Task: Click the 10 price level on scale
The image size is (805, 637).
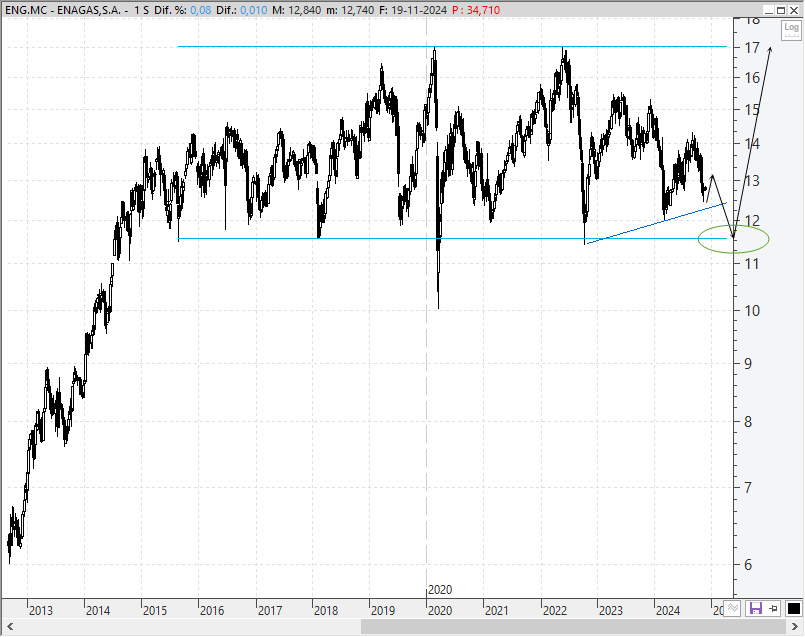Action: (x=752, y=311)
